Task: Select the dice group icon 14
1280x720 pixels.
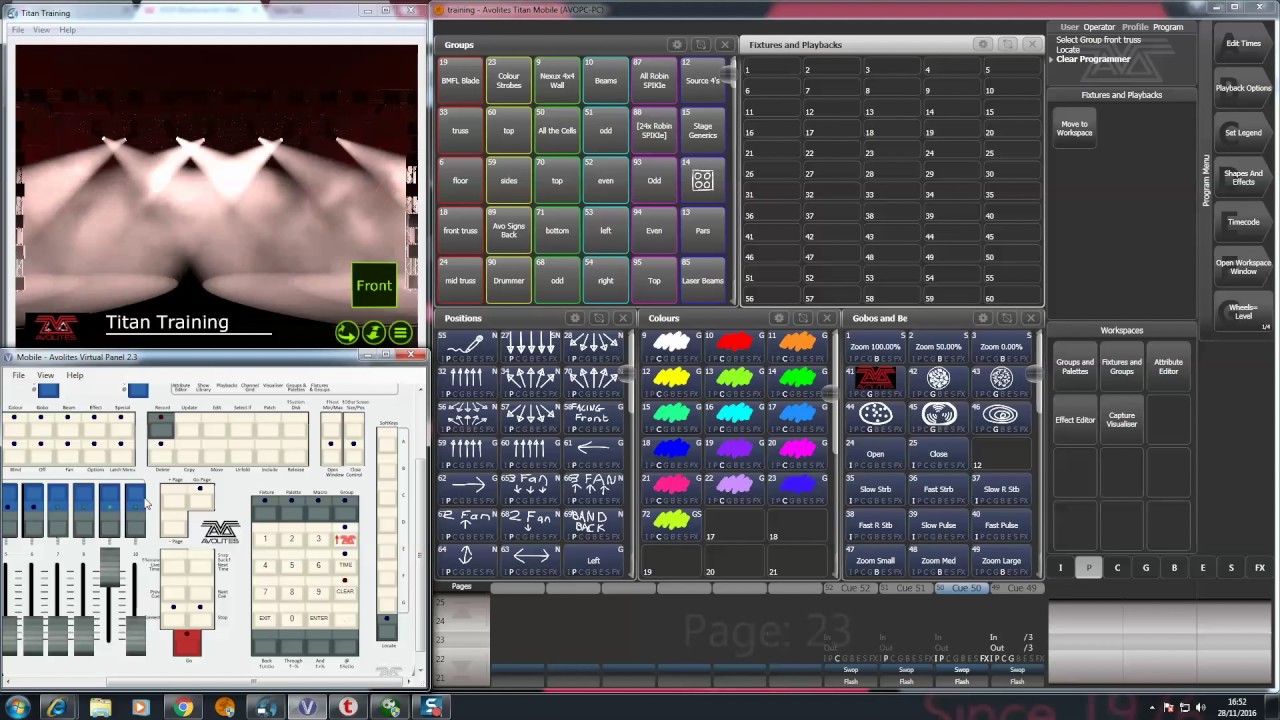Action: [703, 180]
